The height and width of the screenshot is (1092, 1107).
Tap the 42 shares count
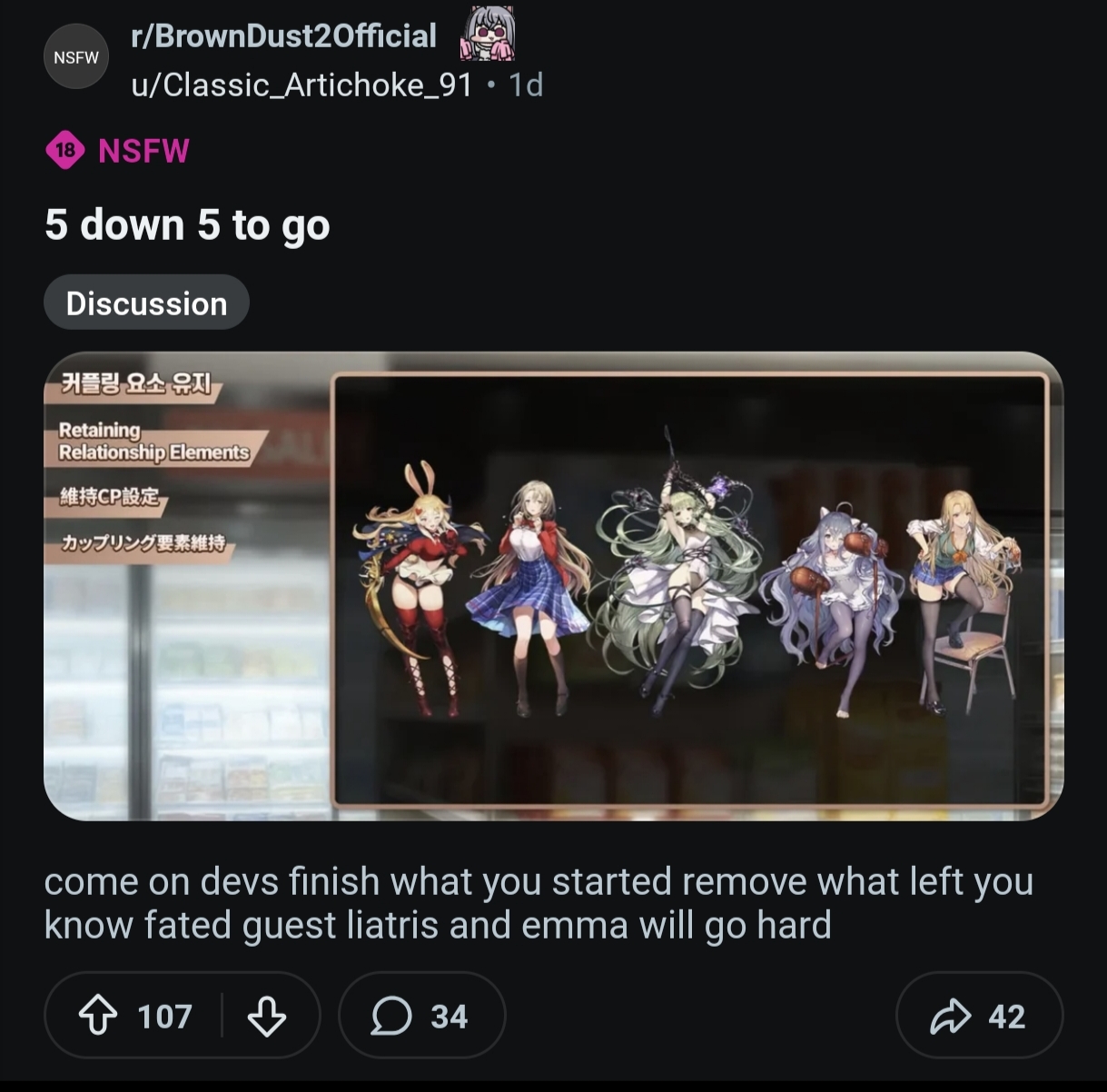point(1006,1016)
